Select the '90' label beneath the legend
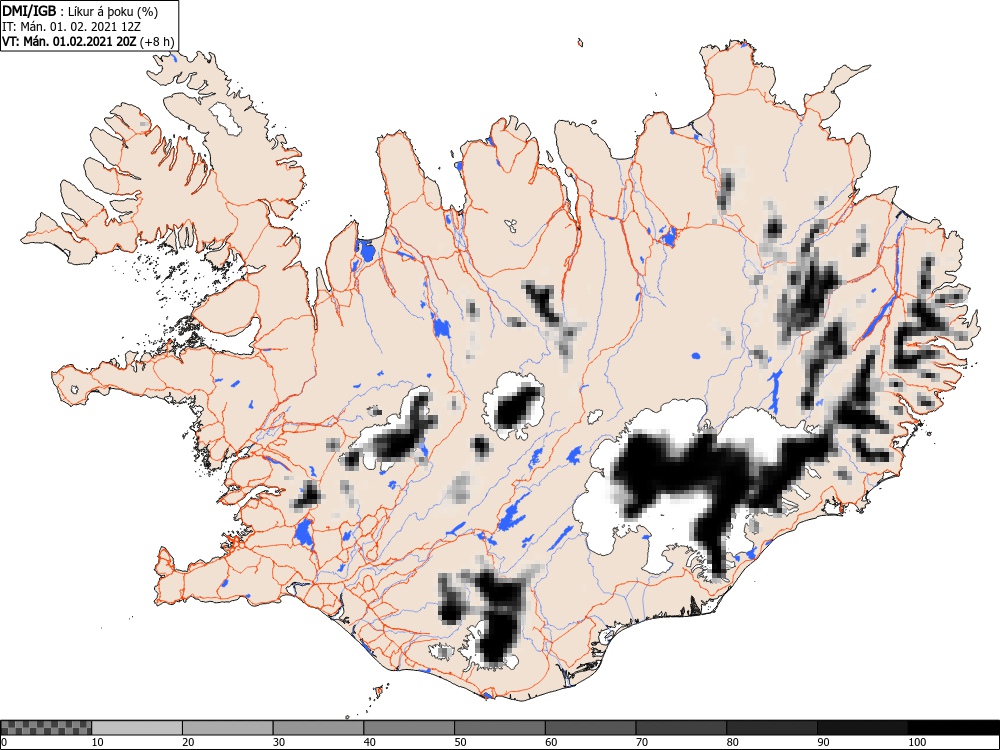1000x750 pixels. pos(823,742)
